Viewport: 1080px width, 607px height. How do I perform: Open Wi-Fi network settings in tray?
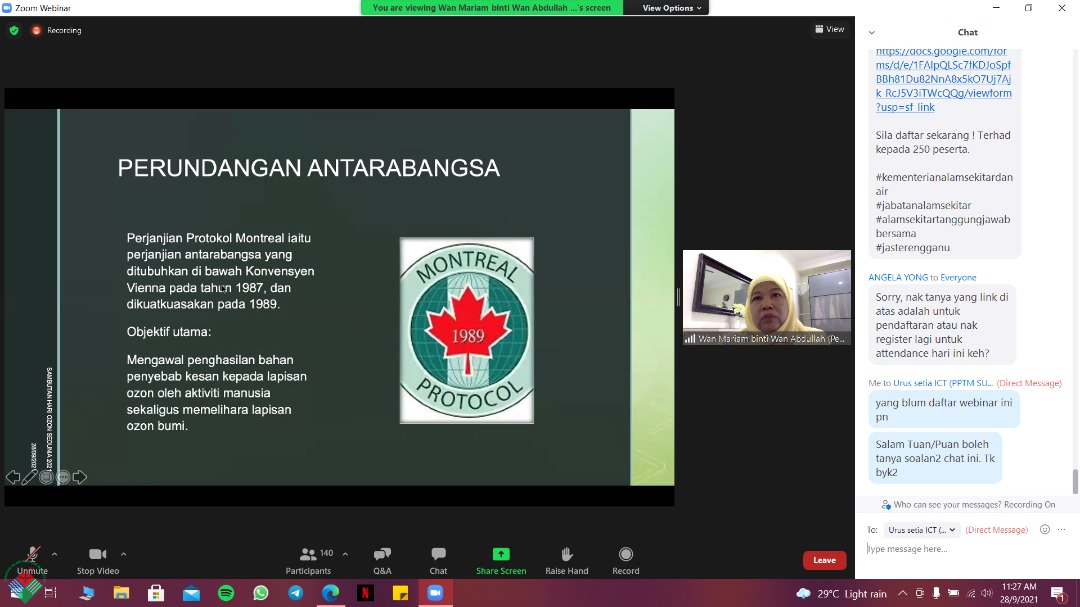tap(970, 593)
